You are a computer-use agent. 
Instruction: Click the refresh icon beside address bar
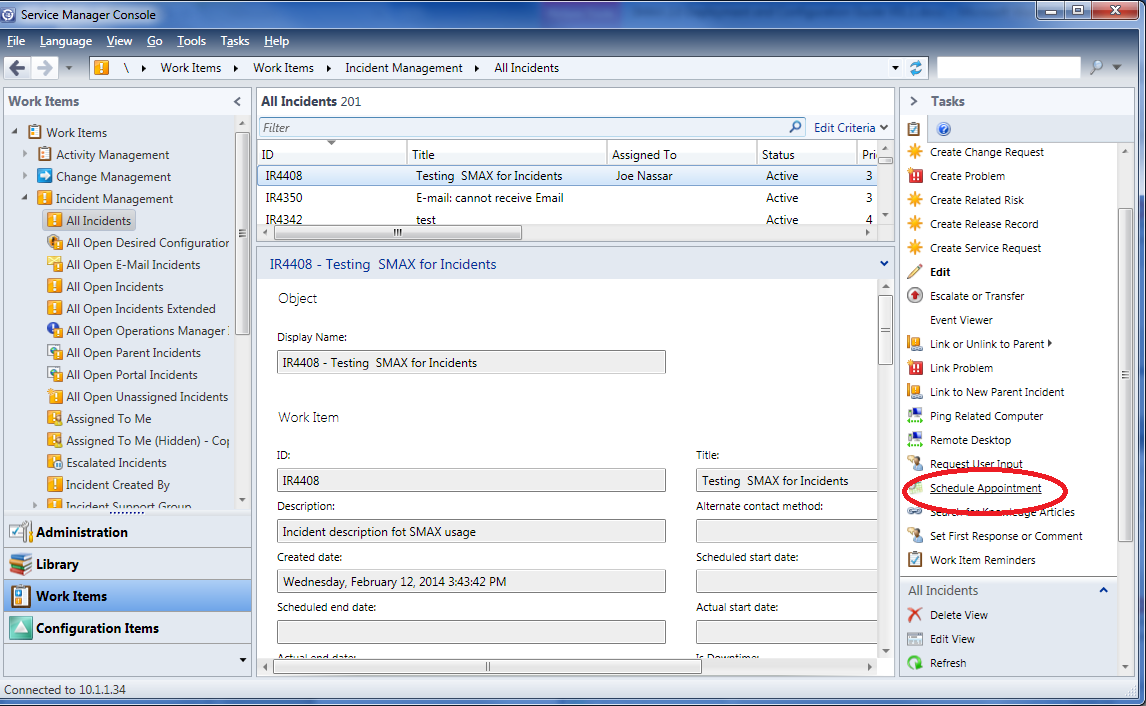(x=916, y=68)
